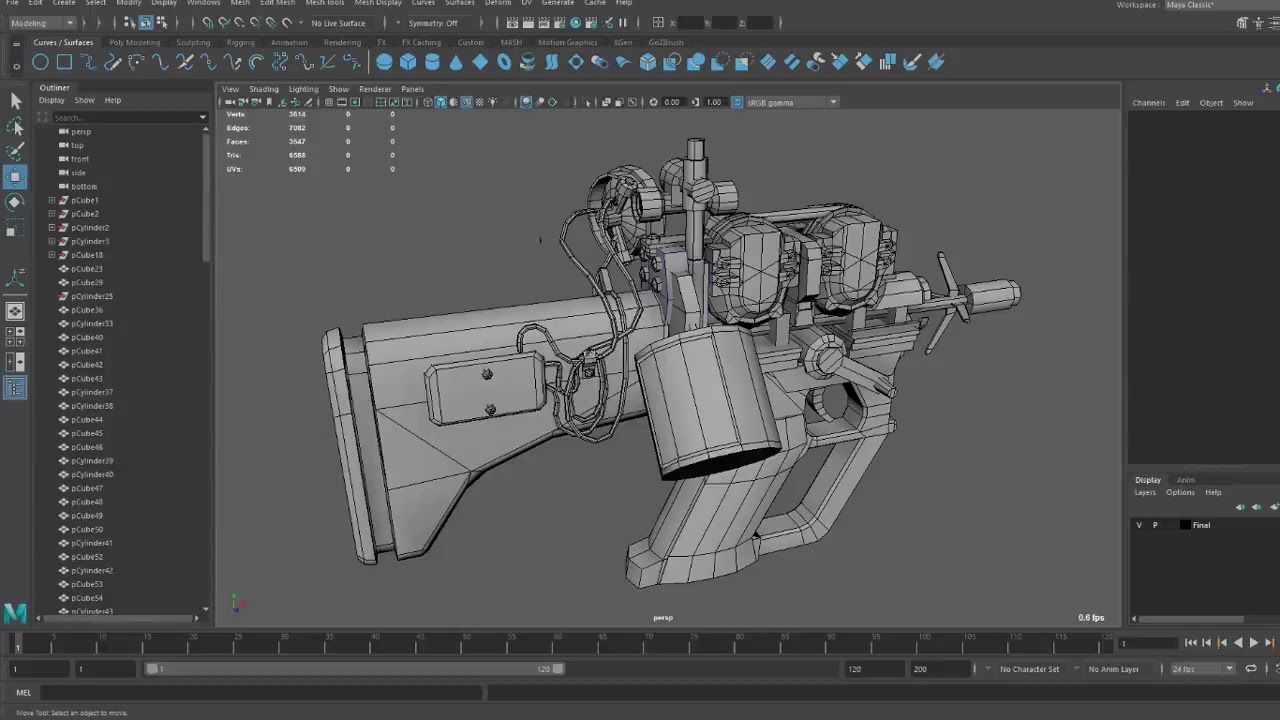This screenshot has width=1280, height=720.
Task: Select the Paint Selection tool
Action: (15, 151)
